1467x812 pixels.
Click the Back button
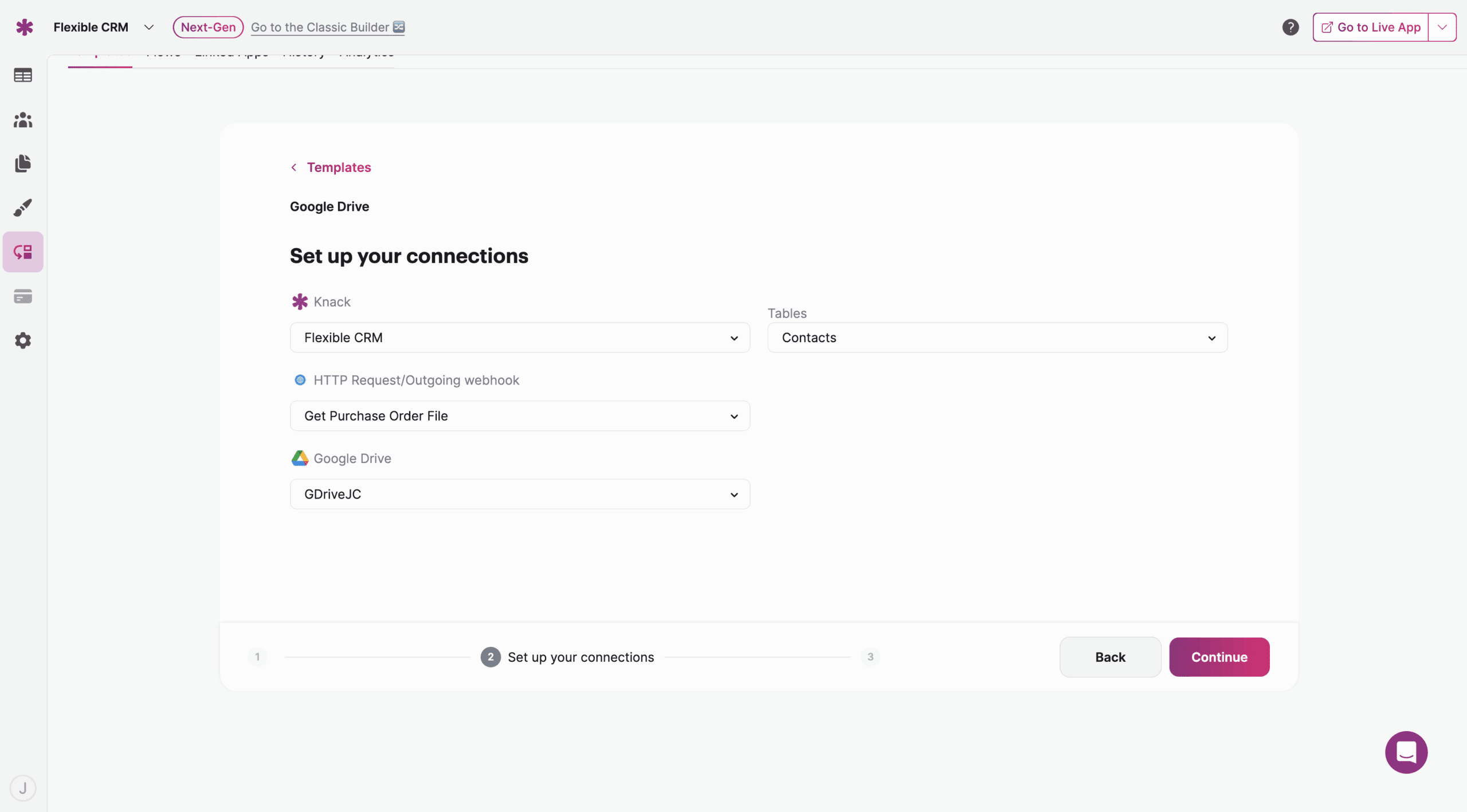(1110, 657)
